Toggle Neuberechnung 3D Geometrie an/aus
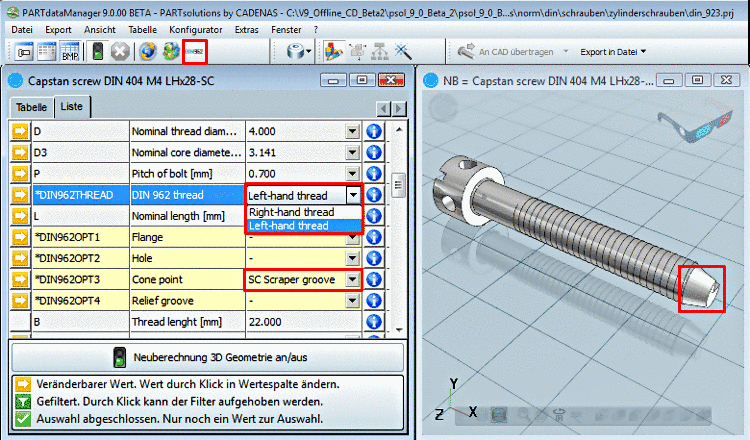 208,357
